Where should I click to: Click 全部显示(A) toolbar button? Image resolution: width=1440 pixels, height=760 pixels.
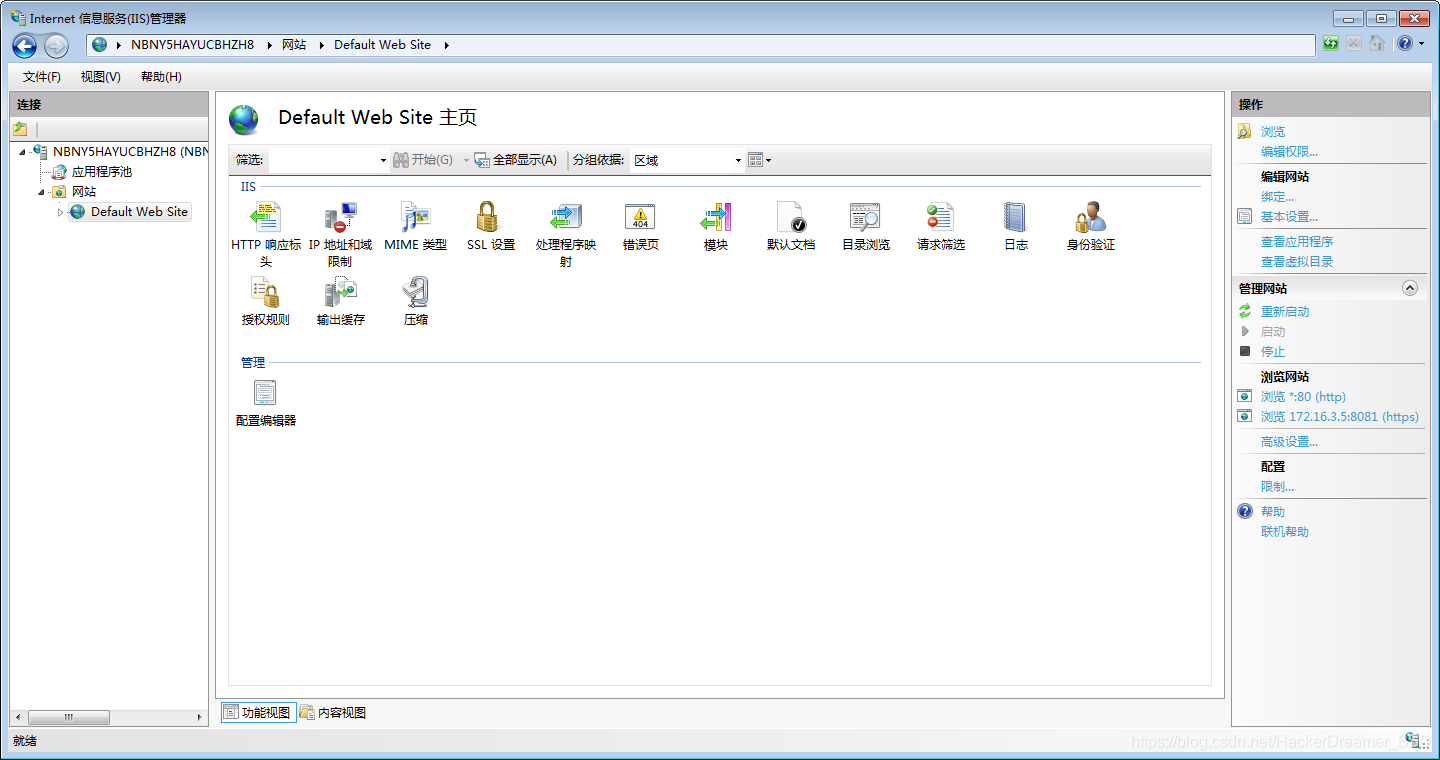[516, 160]
